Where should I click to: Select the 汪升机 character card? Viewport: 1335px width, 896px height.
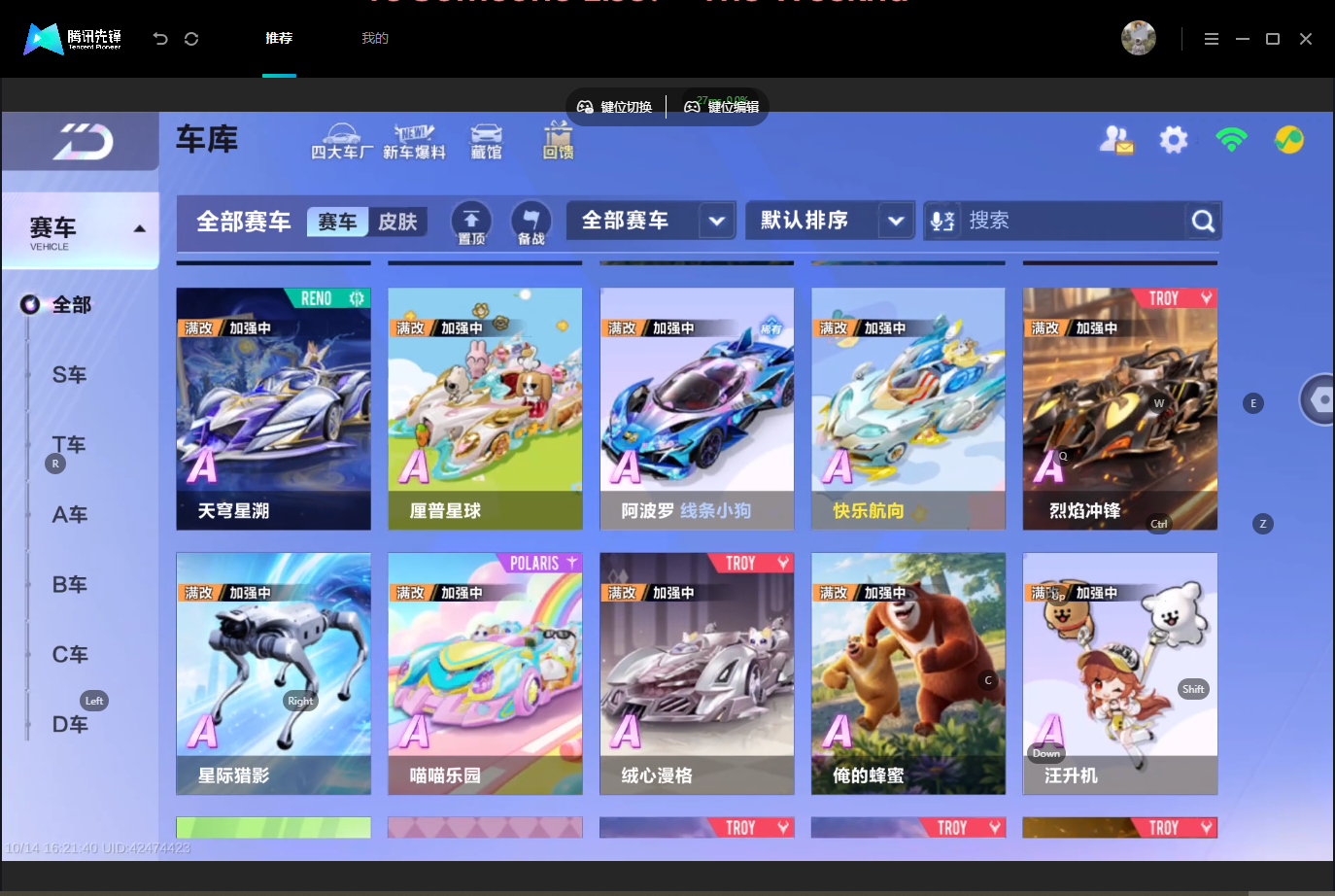(x=1120, y=674)
